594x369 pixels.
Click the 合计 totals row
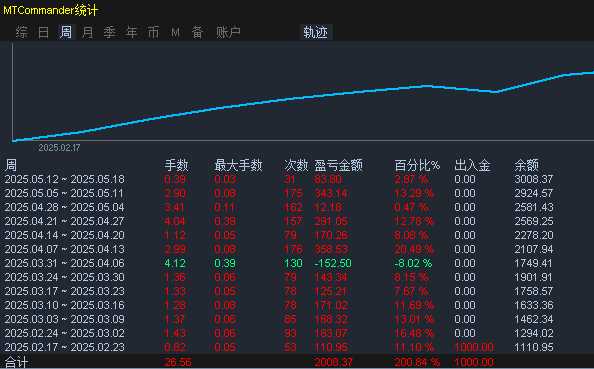297,362
